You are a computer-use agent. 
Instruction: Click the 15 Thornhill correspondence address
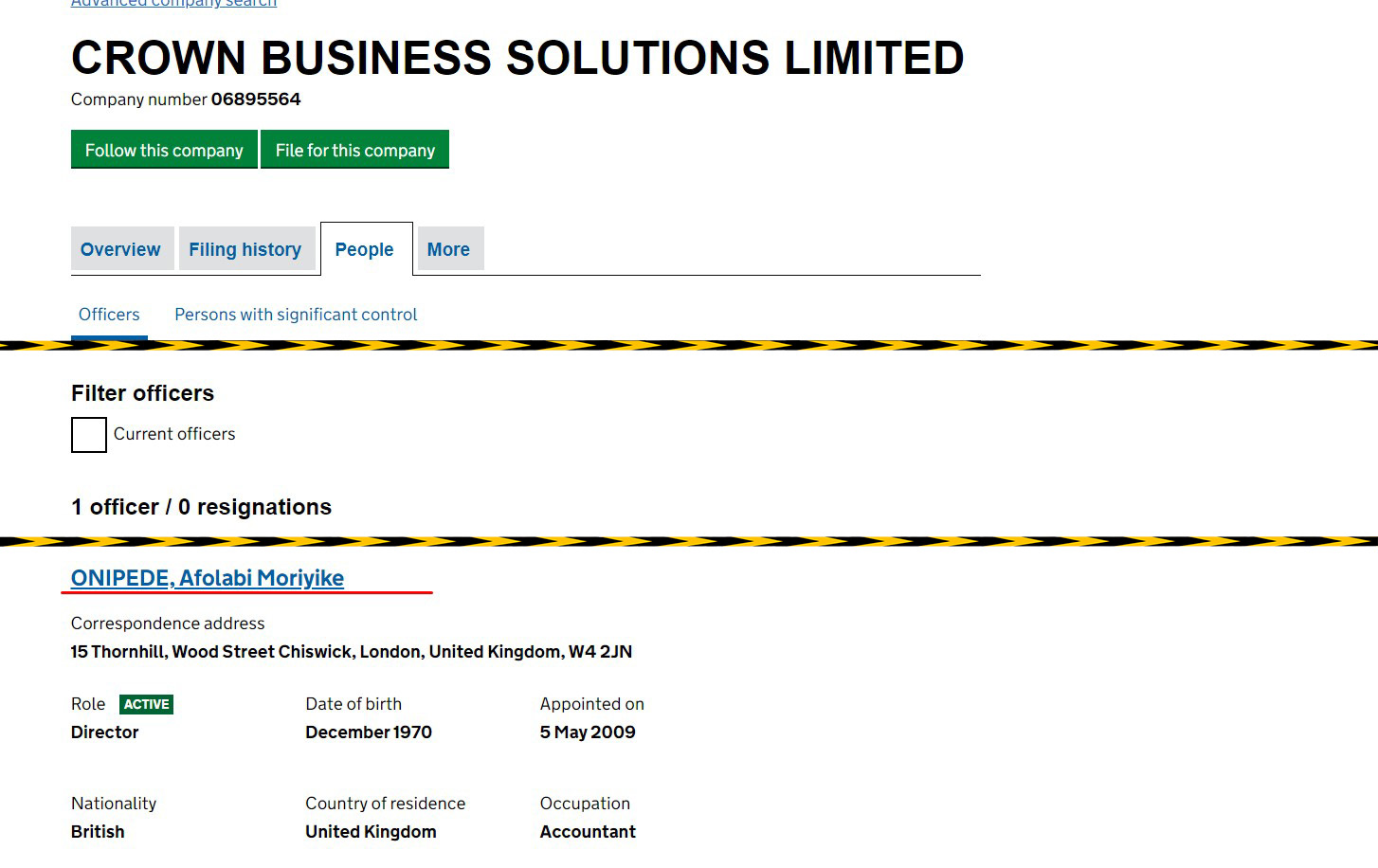click(x=352, y=652)
